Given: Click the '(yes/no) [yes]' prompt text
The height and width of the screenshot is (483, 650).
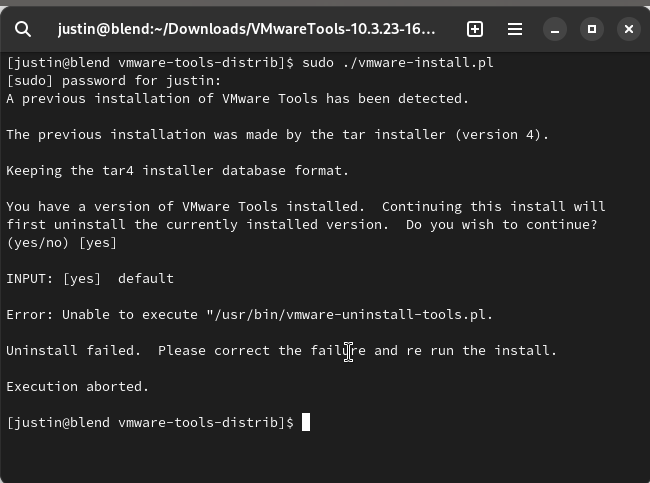Looking at the screenshot, I should (x=62, y=243).
